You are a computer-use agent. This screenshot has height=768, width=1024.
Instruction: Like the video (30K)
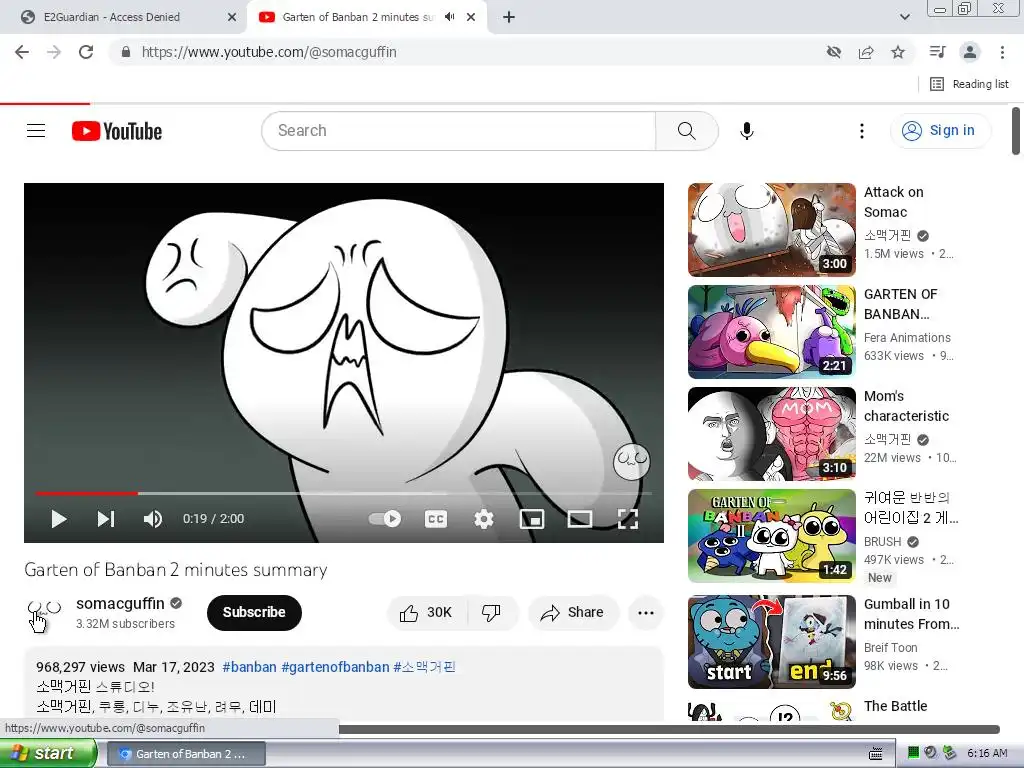click(426, 613)
